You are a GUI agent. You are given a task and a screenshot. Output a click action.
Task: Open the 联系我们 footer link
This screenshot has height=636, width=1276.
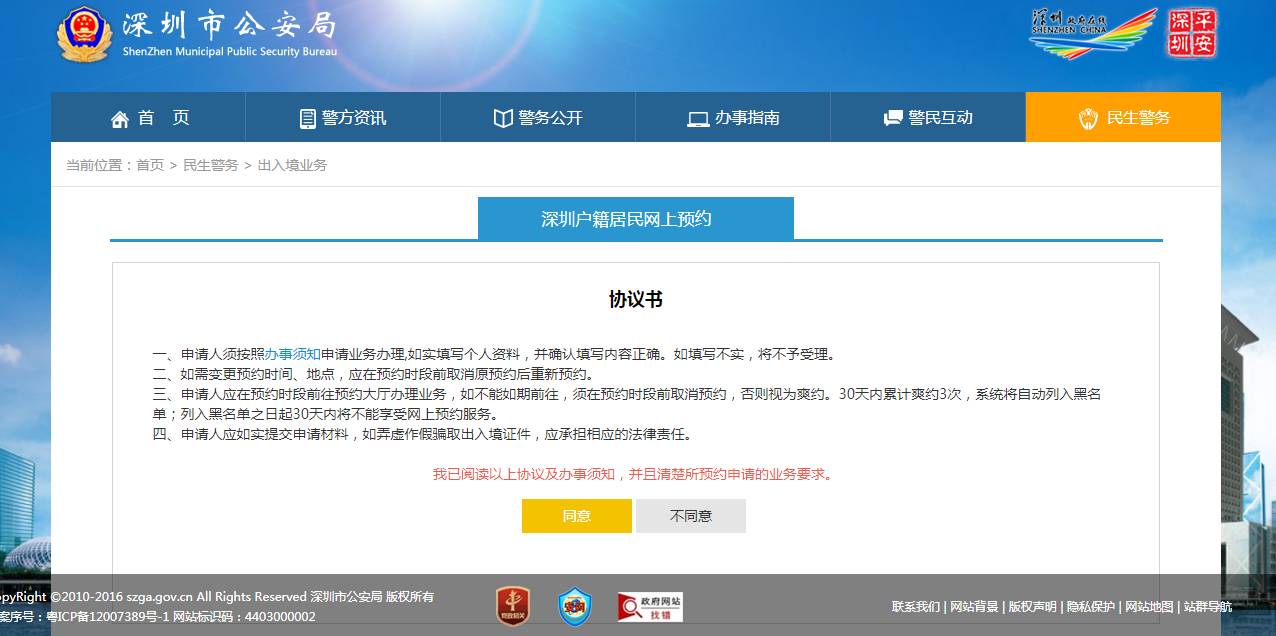pos(915,607)
